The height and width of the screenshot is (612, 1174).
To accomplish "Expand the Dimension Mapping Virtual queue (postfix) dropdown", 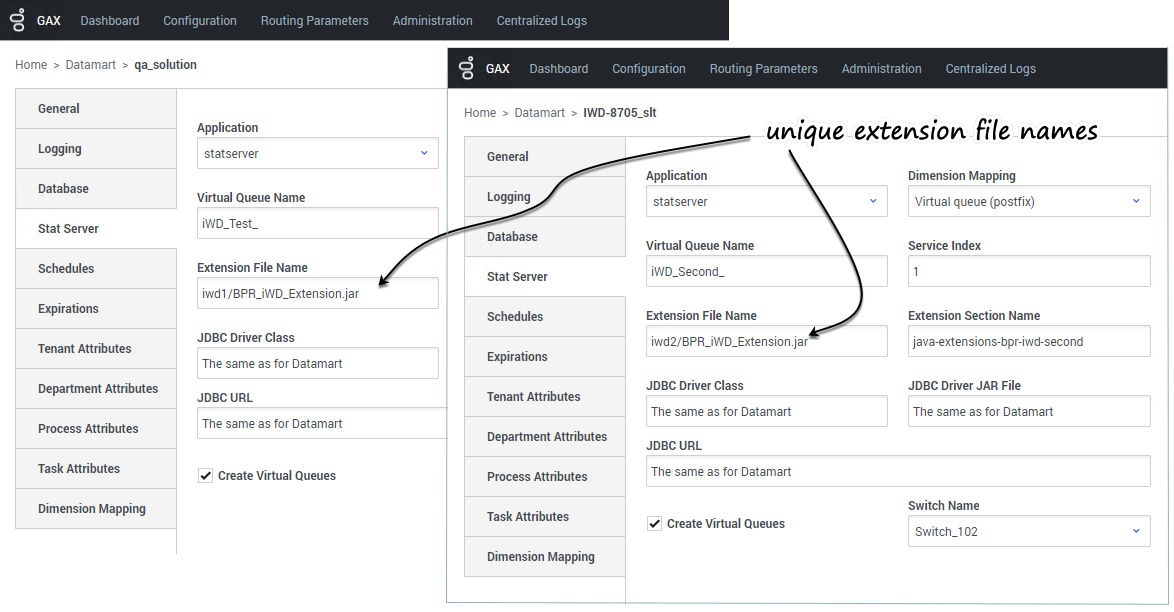I will pyautogui.click(x=1029, y=201).
